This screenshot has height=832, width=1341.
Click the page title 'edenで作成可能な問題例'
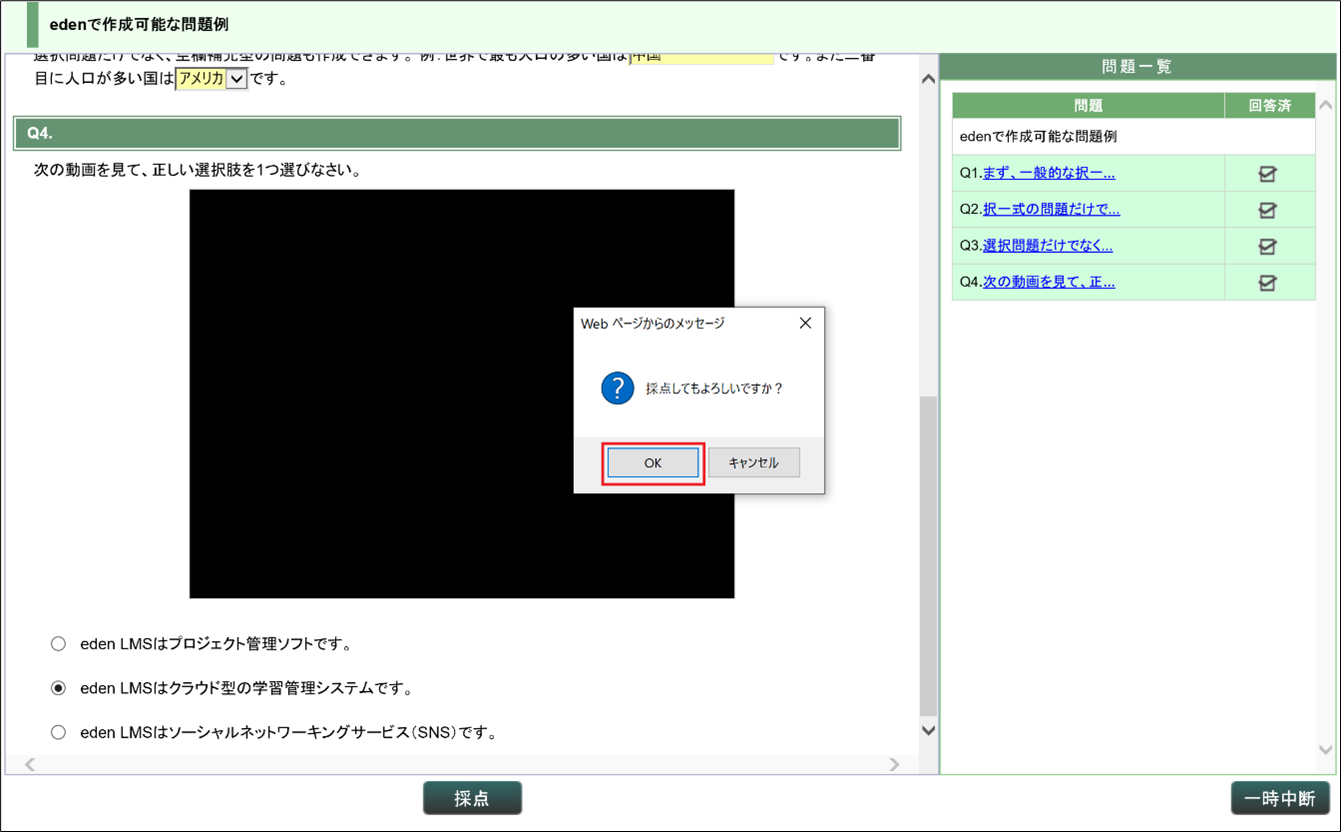tap(139, 24)
